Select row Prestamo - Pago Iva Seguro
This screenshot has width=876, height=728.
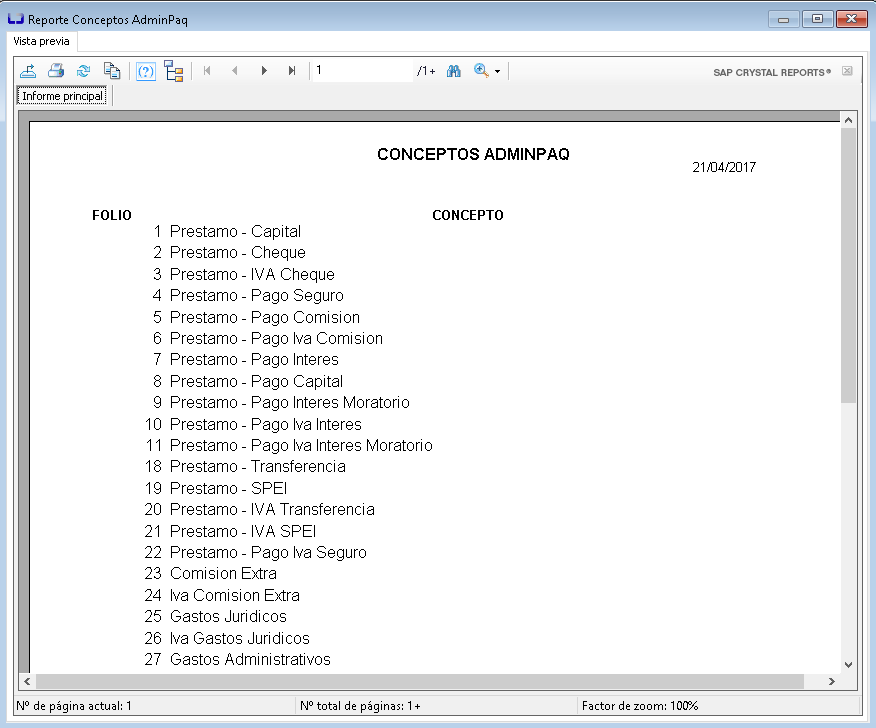pyautogui.click(x=268, y=553)
